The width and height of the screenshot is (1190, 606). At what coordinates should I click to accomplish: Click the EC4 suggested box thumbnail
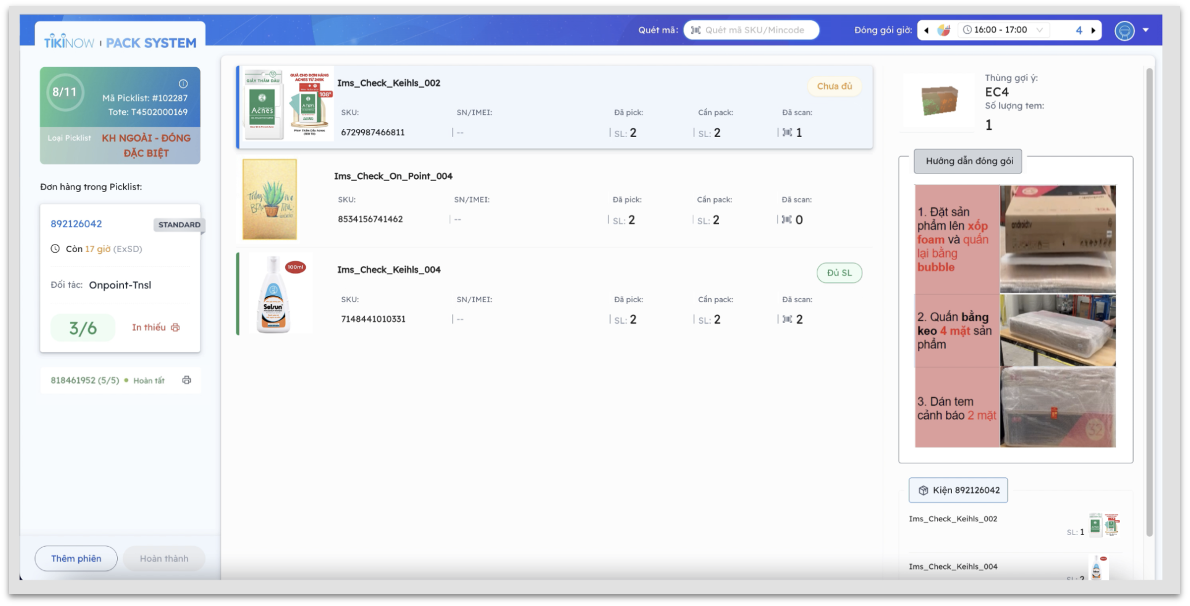[x=938, y=101]
